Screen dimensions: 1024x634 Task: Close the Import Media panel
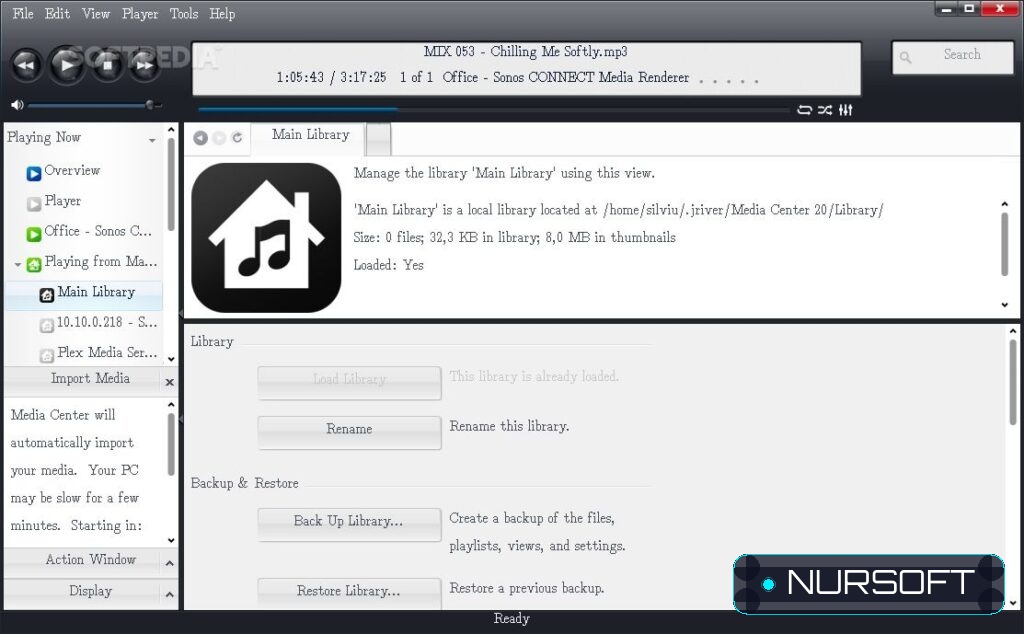(x=170, y=383)
